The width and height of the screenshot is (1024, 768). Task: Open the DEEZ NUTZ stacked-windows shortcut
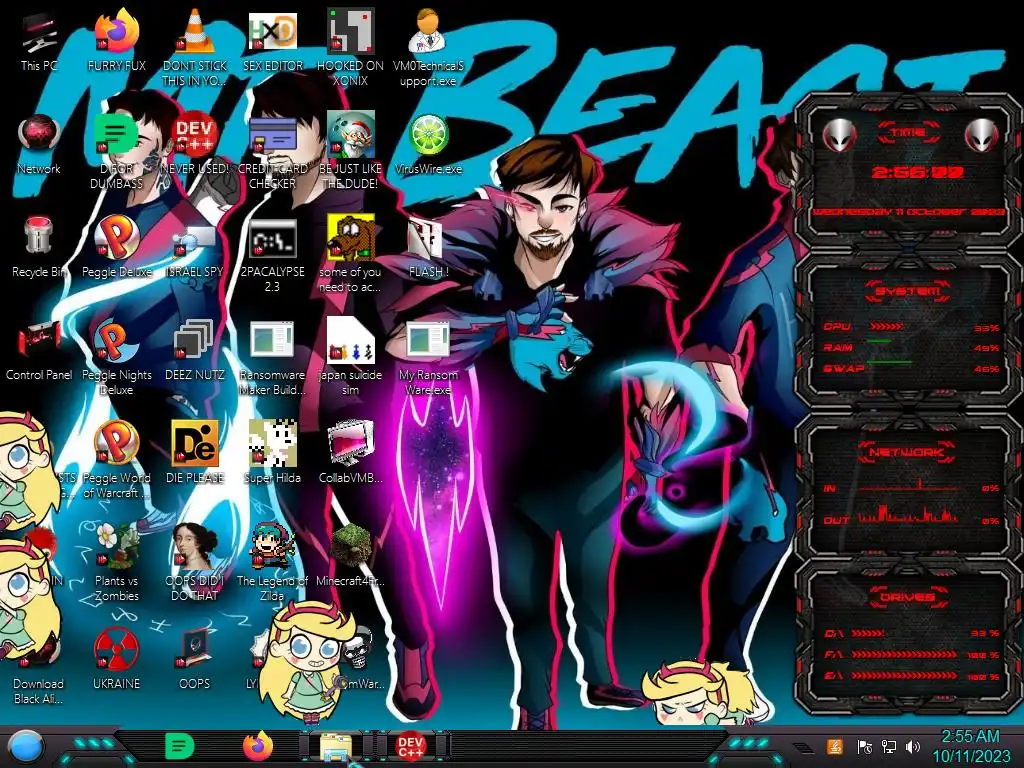[x=195, y=341]
